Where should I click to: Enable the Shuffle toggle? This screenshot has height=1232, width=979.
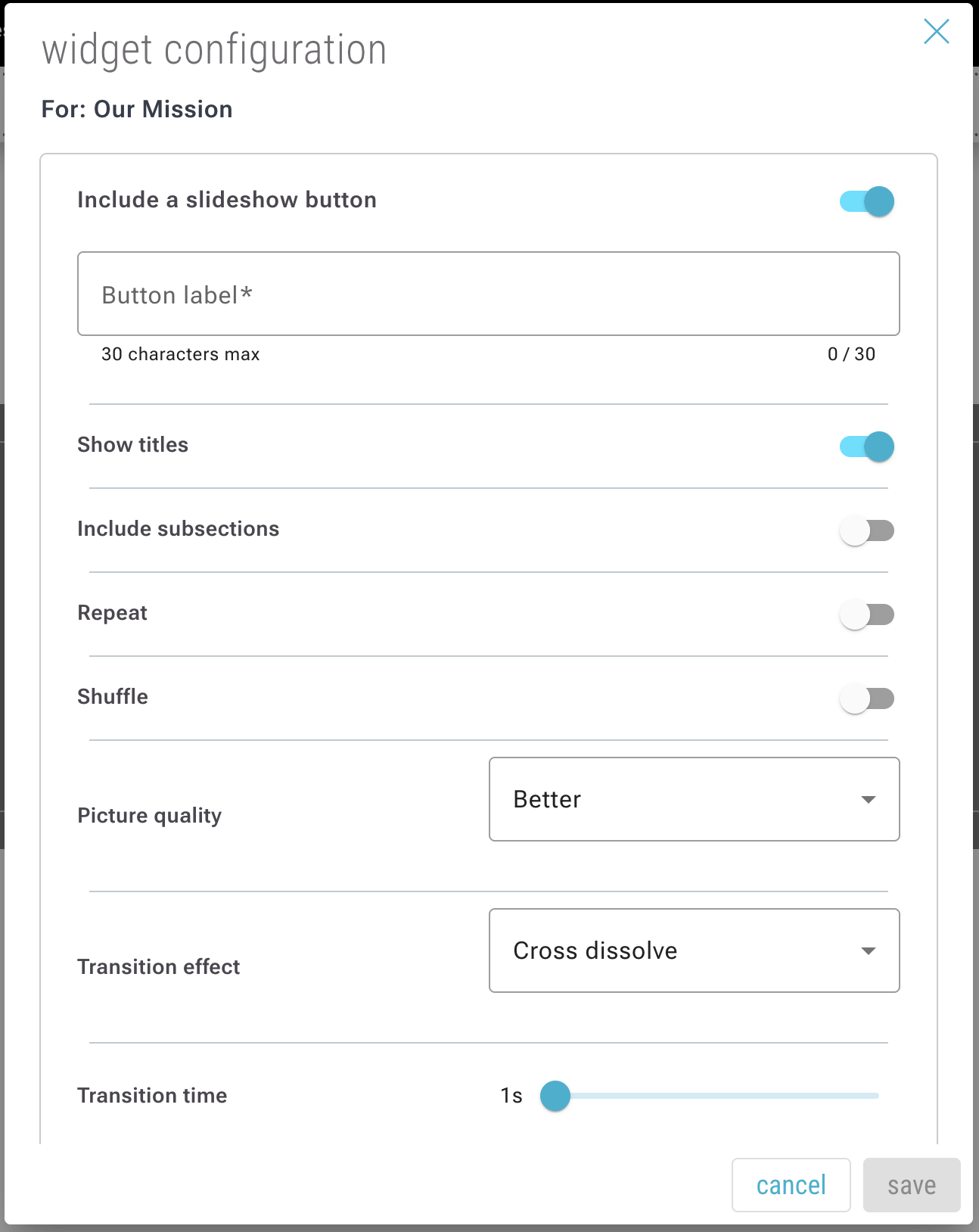[867, 698]
